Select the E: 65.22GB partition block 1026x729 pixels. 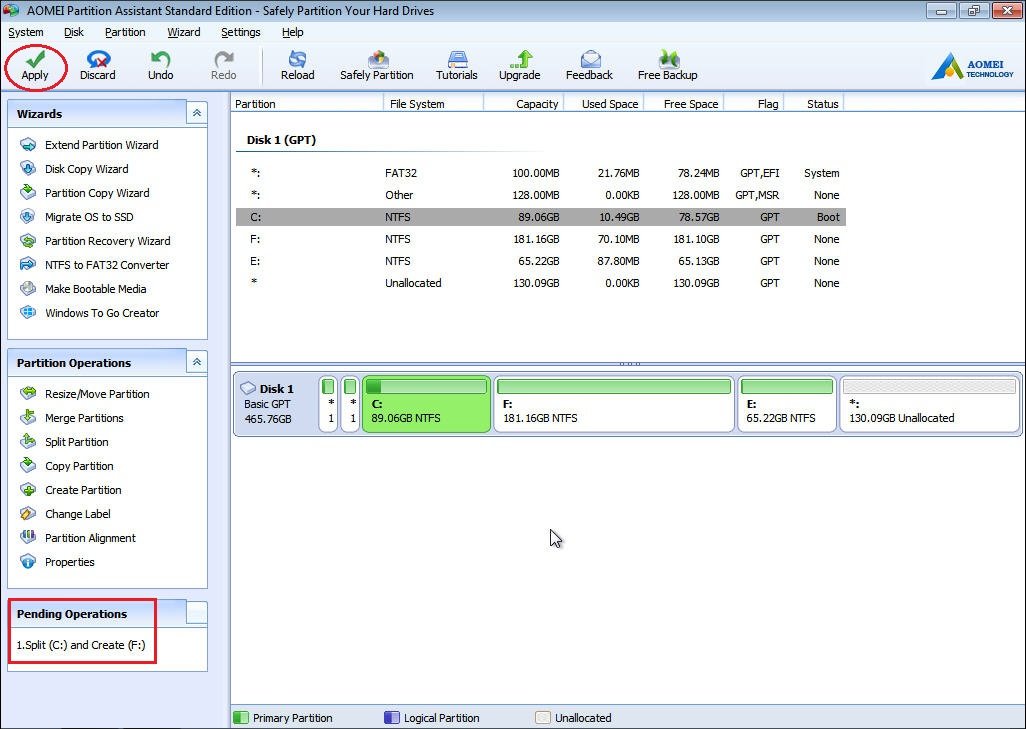[x=787, y=405]
